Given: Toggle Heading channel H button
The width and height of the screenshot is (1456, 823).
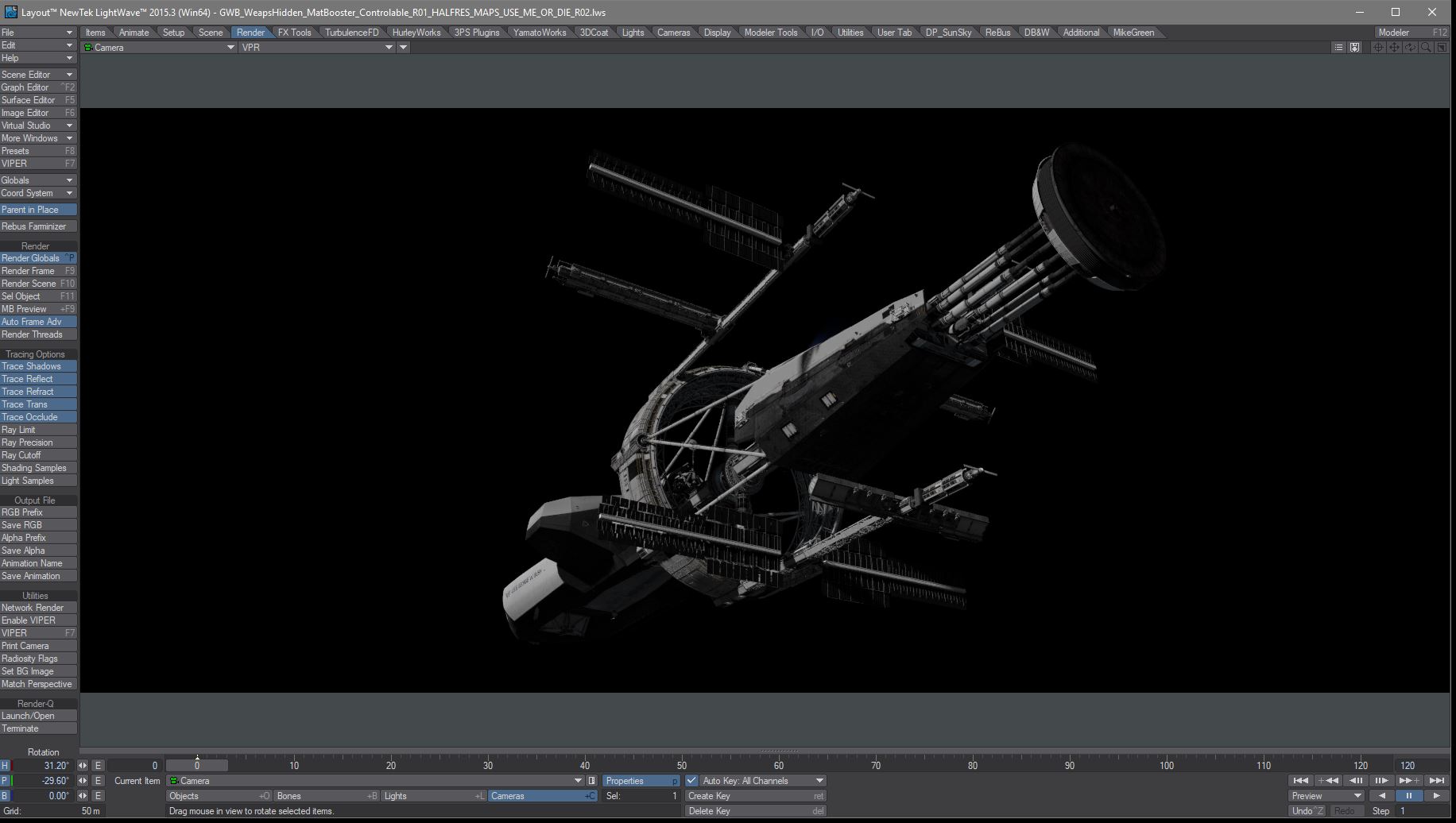Looking at the screenshot, I should pyautogui.click(x=6, y=766).
